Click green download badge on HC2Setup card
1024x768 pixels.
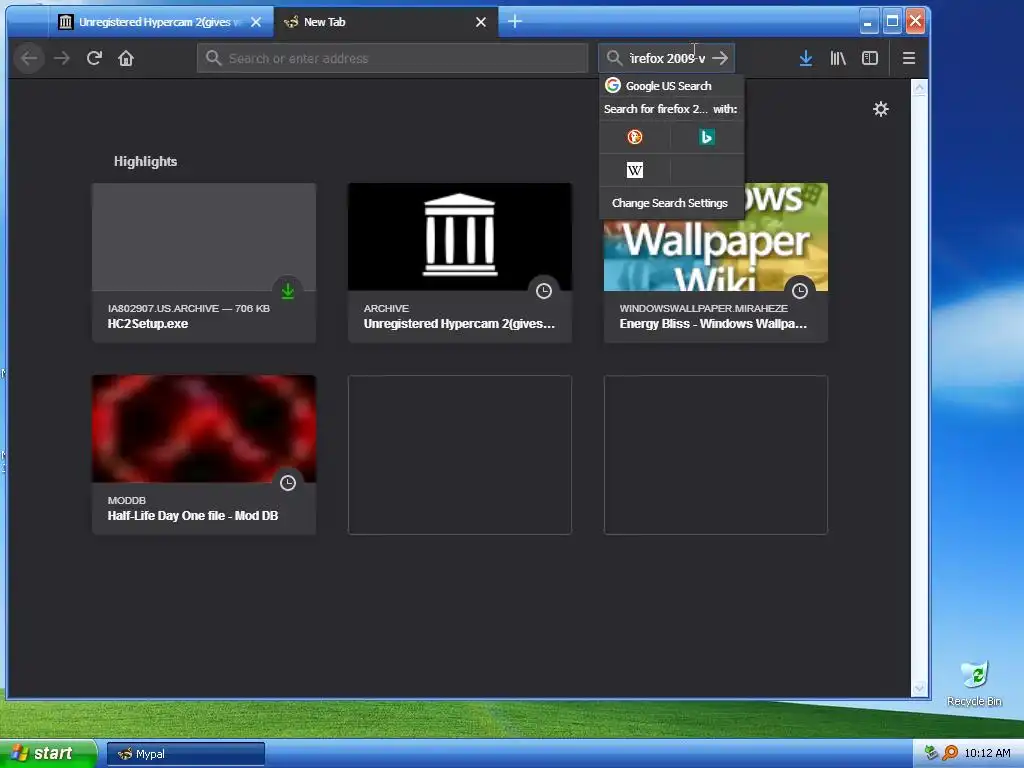pos(288,291)
